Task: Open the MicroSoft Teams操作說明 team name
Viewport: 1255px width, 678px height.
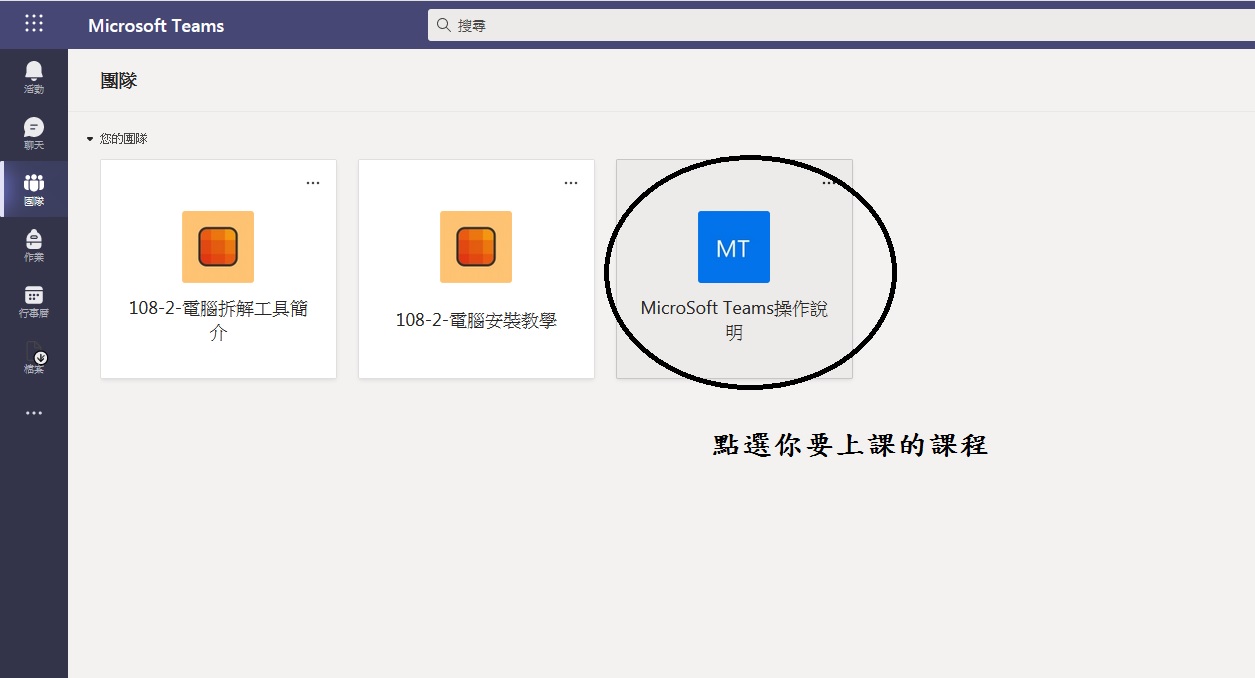Action: pos(734,320)
